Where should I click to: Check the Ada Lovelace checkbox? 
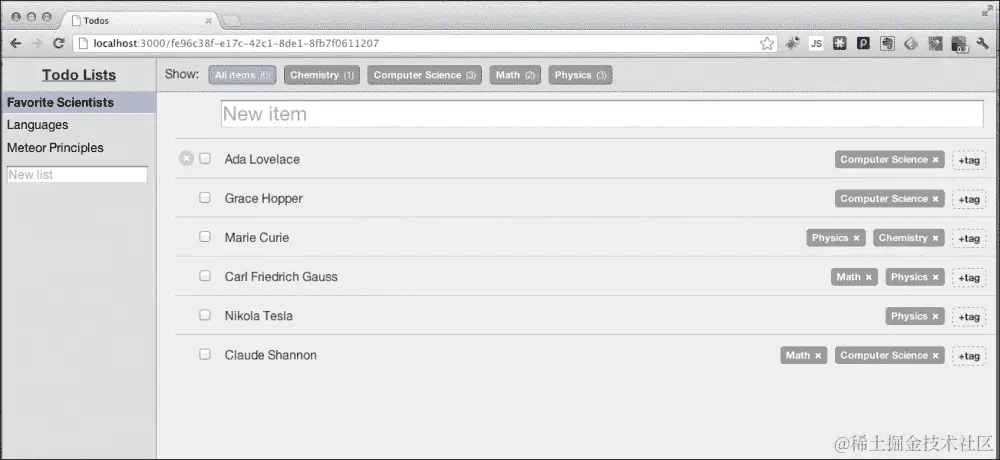point(205,158)
